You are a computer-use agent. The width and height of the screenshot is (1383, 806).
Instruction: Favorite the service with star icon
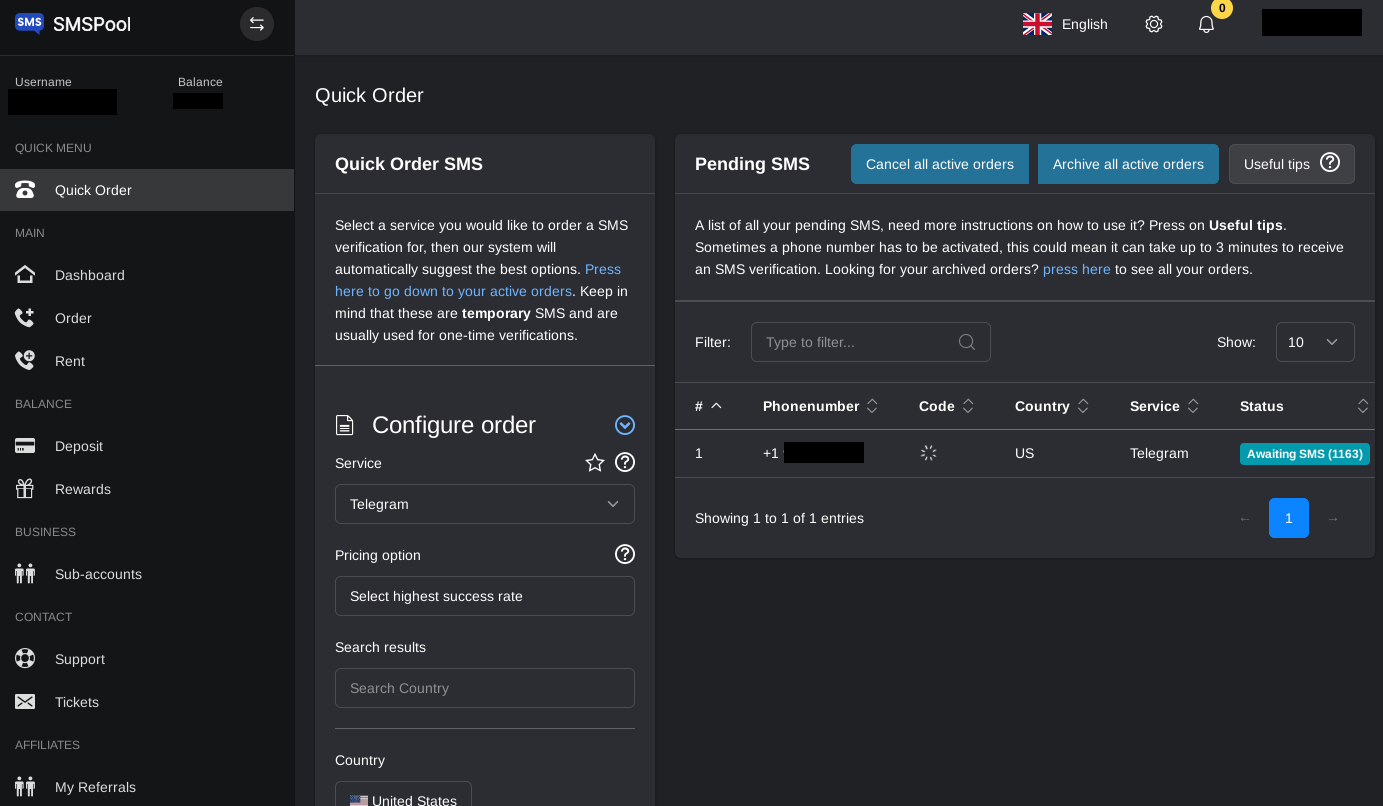tap(595, 462)
